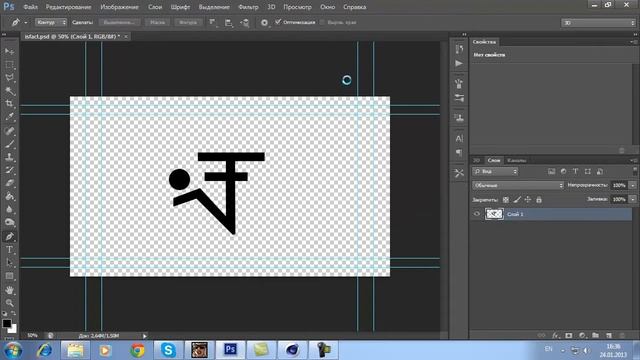This screenshot has height=360, width=640.
Task: Open the Фильтр menu
Action: click(248, 7)
